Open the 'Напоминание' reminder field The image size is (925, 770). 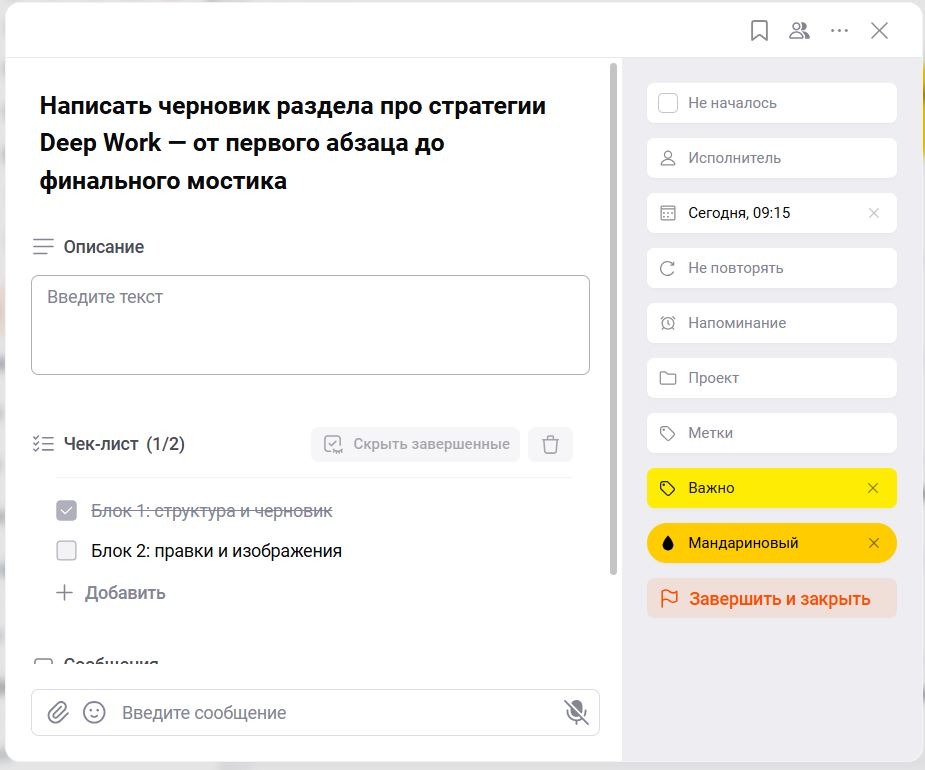772,323
